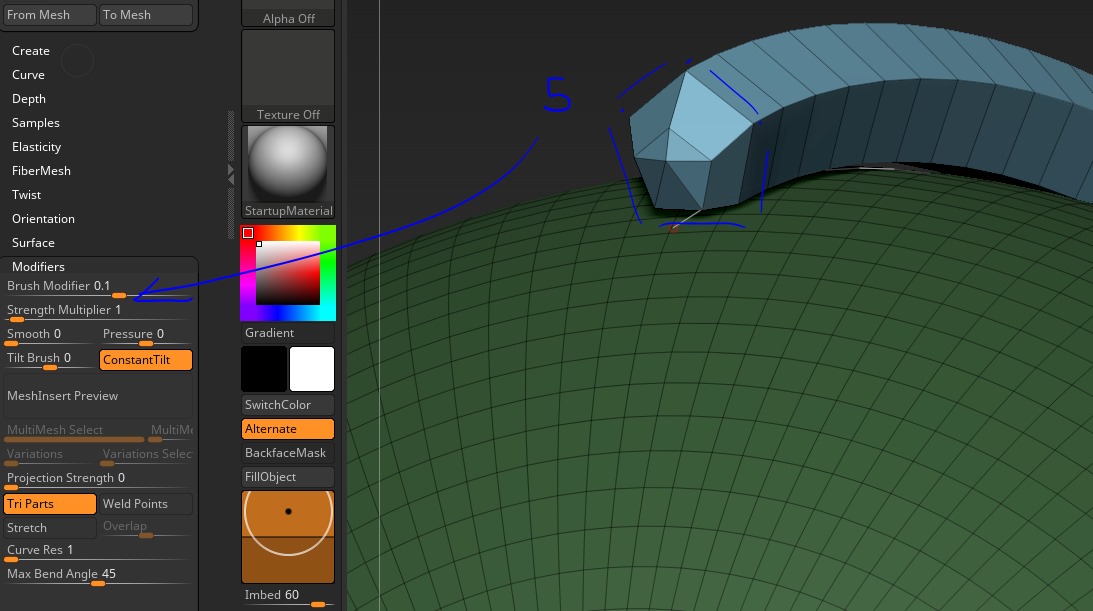Image resolution: width=1093 pixels, height=611 pixels.
Task: Toggle the Stretch option
Action: (x=49, y=528)
